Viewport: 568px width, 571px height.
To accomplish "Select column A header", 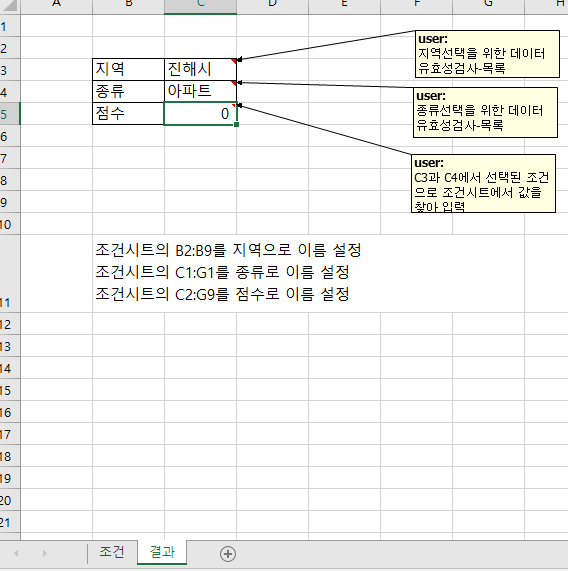I will point(56,5).
